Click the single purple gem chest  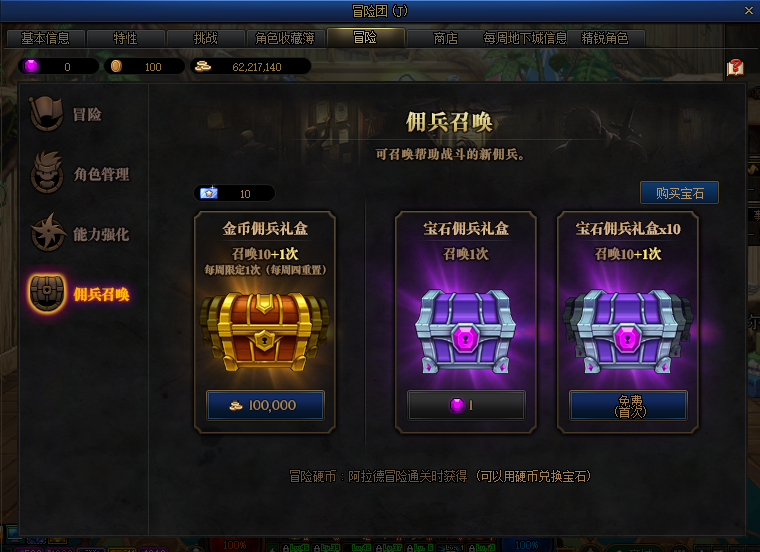pos(465,331)
